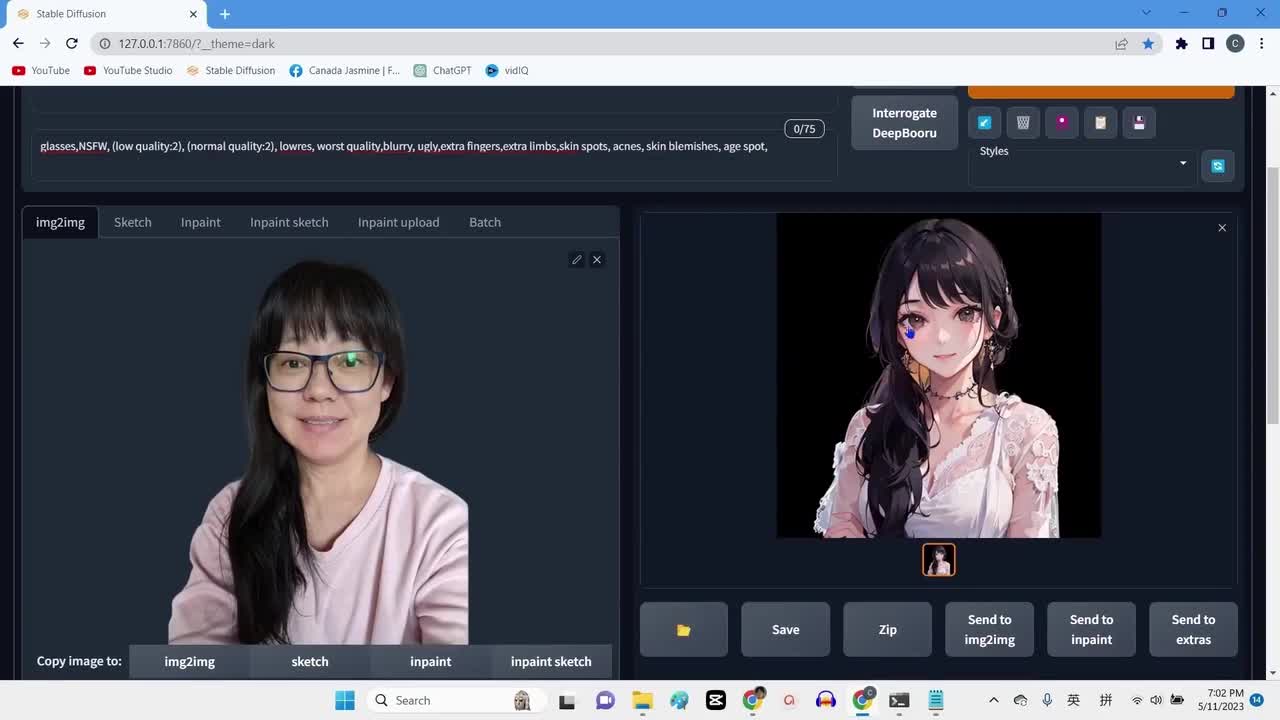Open File Explorer from the taskbar
The height and width of the screenshot is (720, 1280).
(x=641, y=701)
